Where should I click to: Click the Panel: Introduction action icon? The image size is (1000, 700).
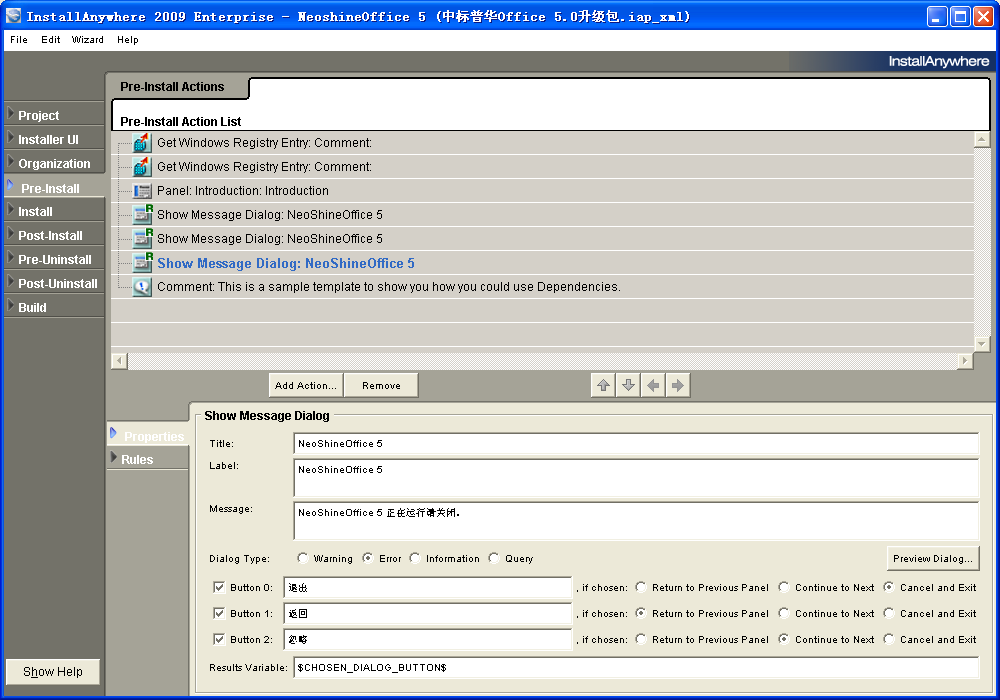click(142, 191)
